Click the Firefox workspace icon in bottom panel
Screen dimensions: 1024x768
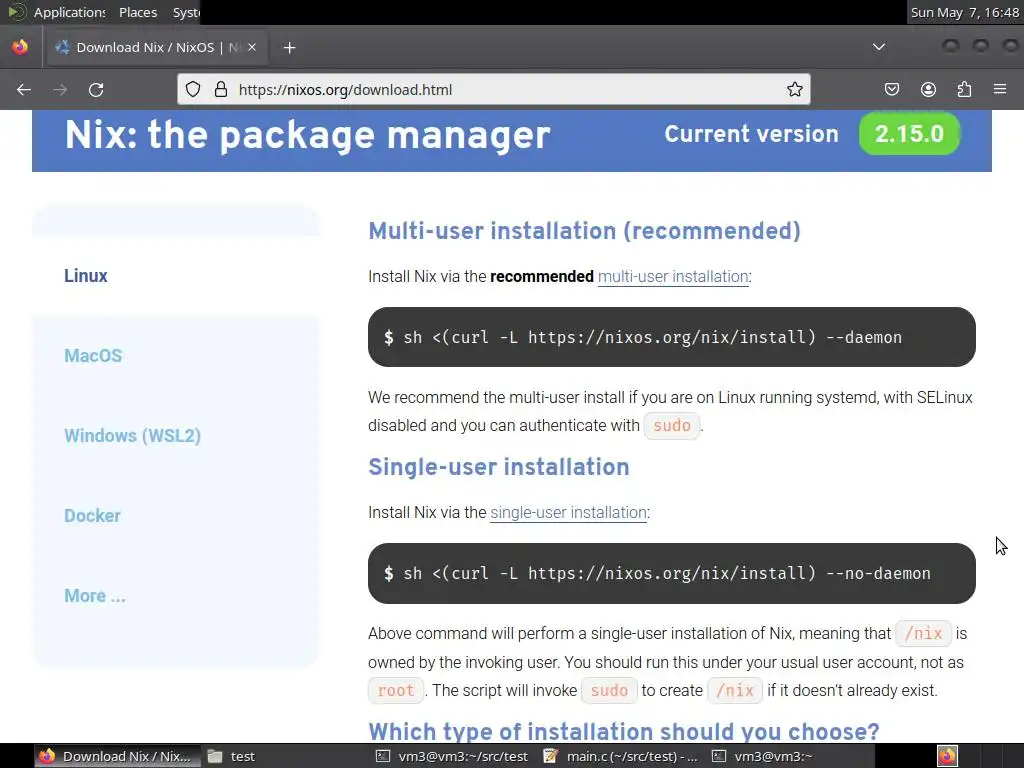[x=947, y=756]
